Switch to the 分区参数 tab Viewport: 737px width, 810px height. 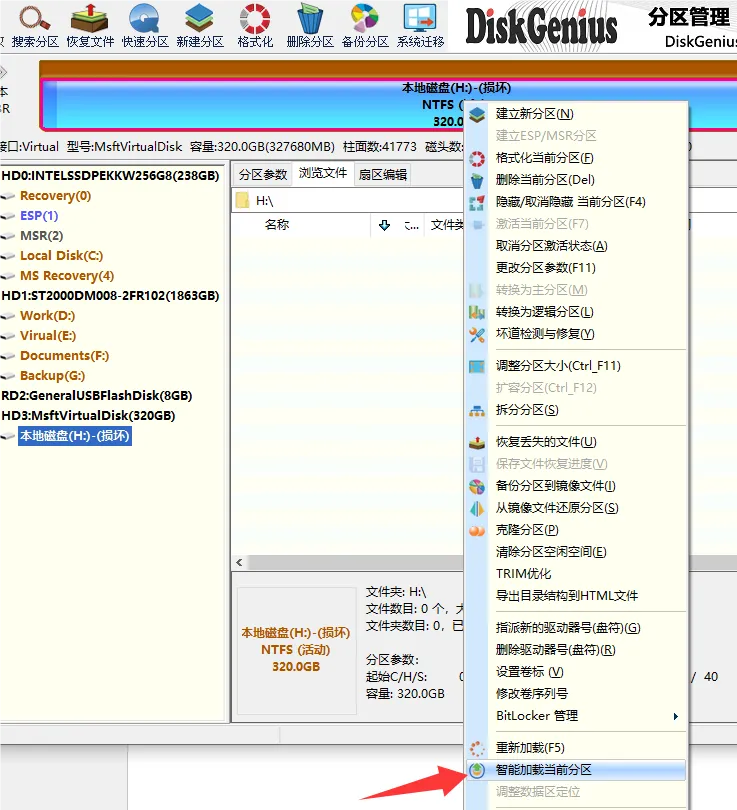coord(262,175)
